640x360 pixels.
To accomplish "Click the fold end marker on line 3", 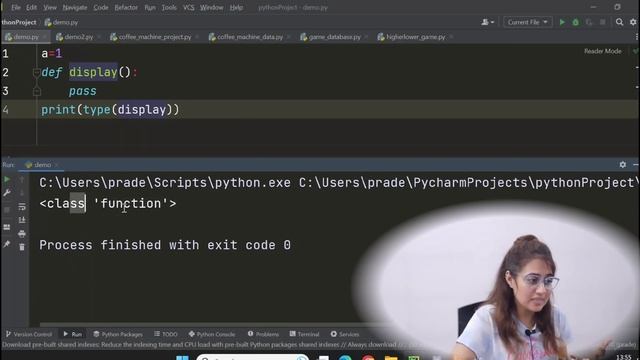I will [37, 91].
